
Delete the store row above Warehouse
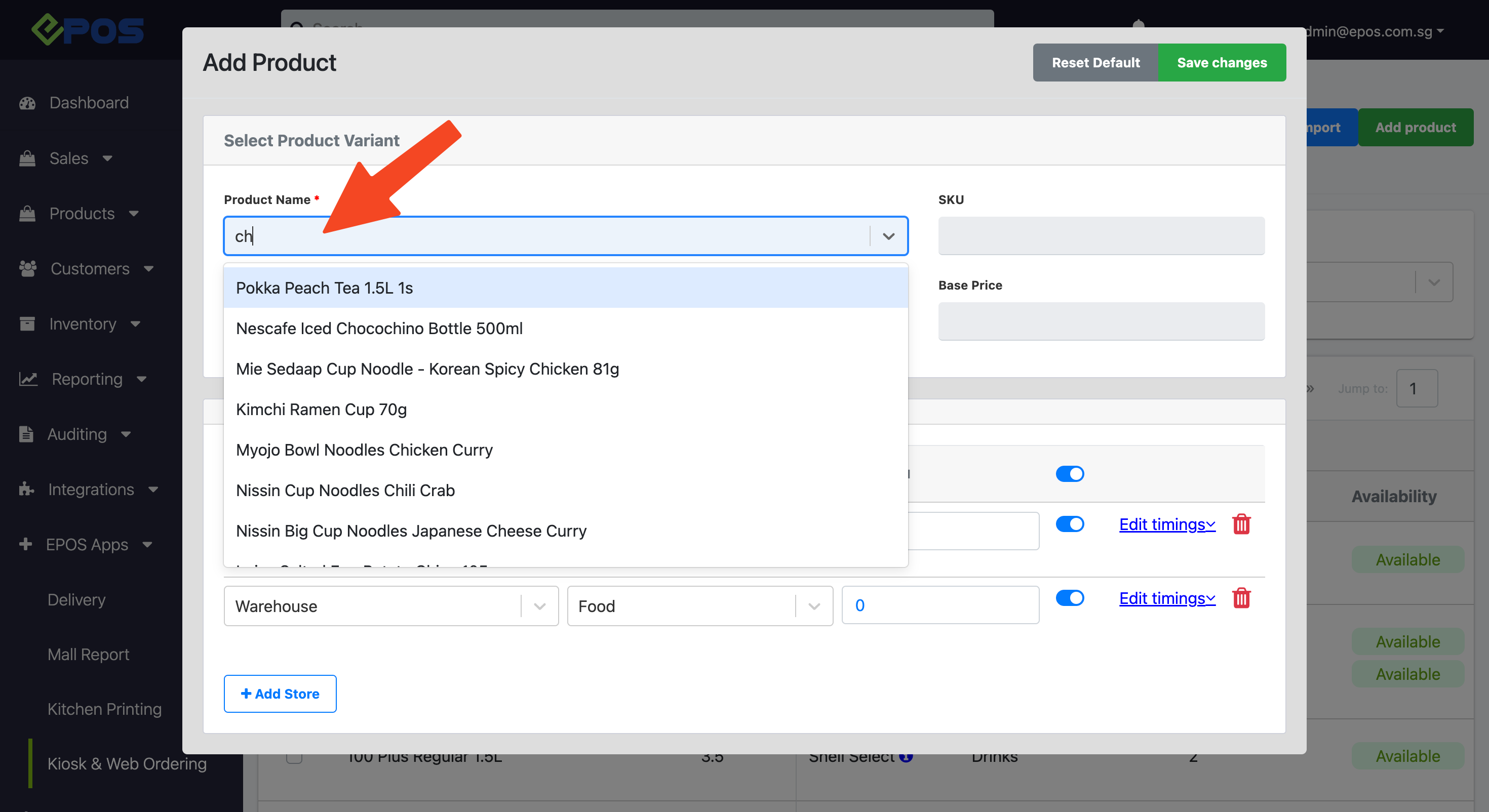coord(1242,524)
